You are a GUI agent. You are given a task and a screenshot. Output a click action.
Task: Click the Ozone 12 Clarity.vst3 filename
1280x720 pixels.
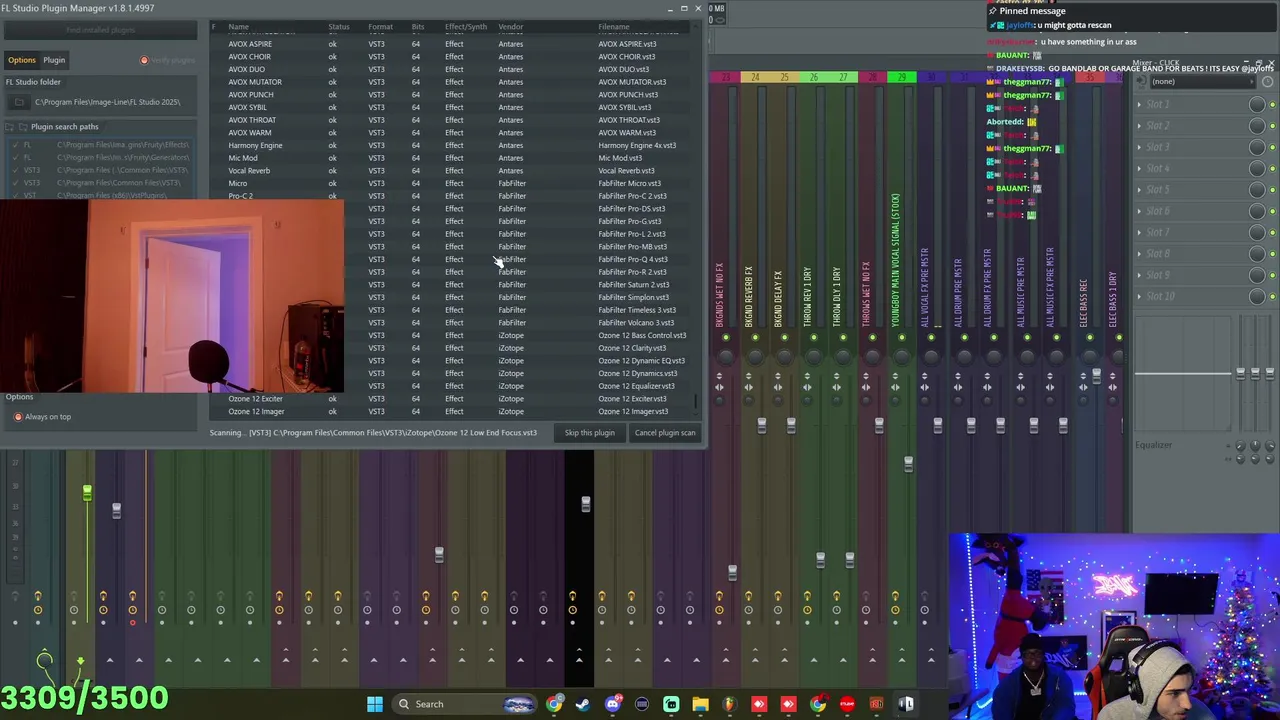click(632, 348)
